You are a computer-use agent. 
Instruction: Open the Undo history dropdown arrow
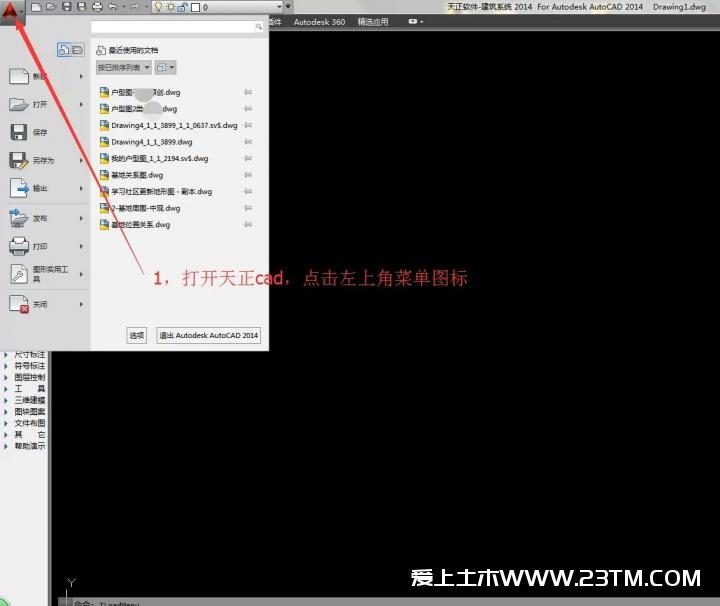124,7
